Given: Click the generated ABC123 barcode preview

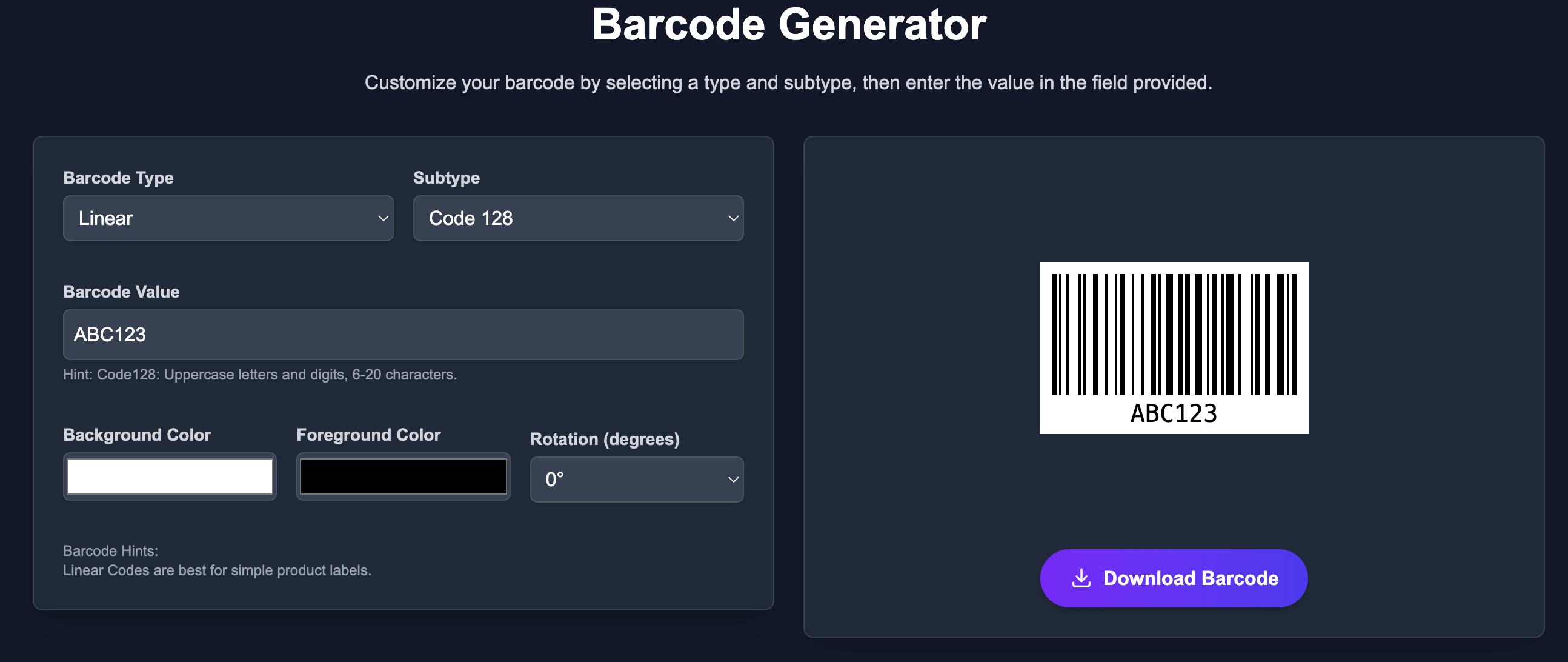Looking at the screenshot, I should tap(1174, 348).
